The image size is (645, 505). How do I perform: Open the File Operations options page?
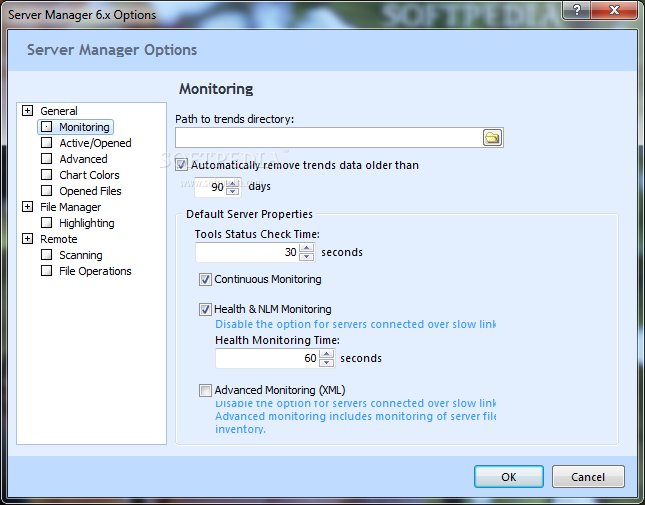click(x=95, y=271)
